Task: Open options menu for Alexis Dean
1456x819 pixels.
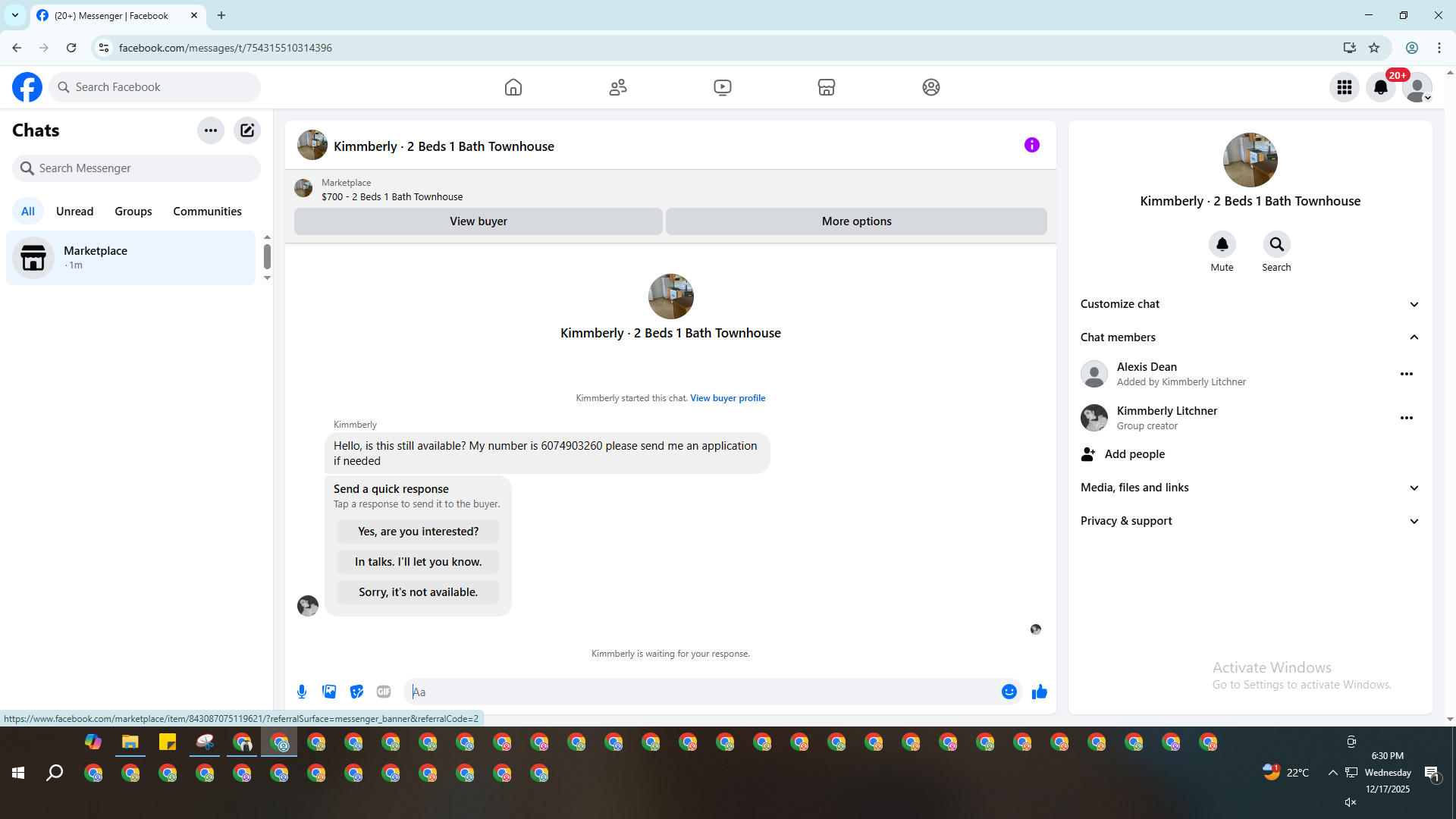Action: [1406, 374]
